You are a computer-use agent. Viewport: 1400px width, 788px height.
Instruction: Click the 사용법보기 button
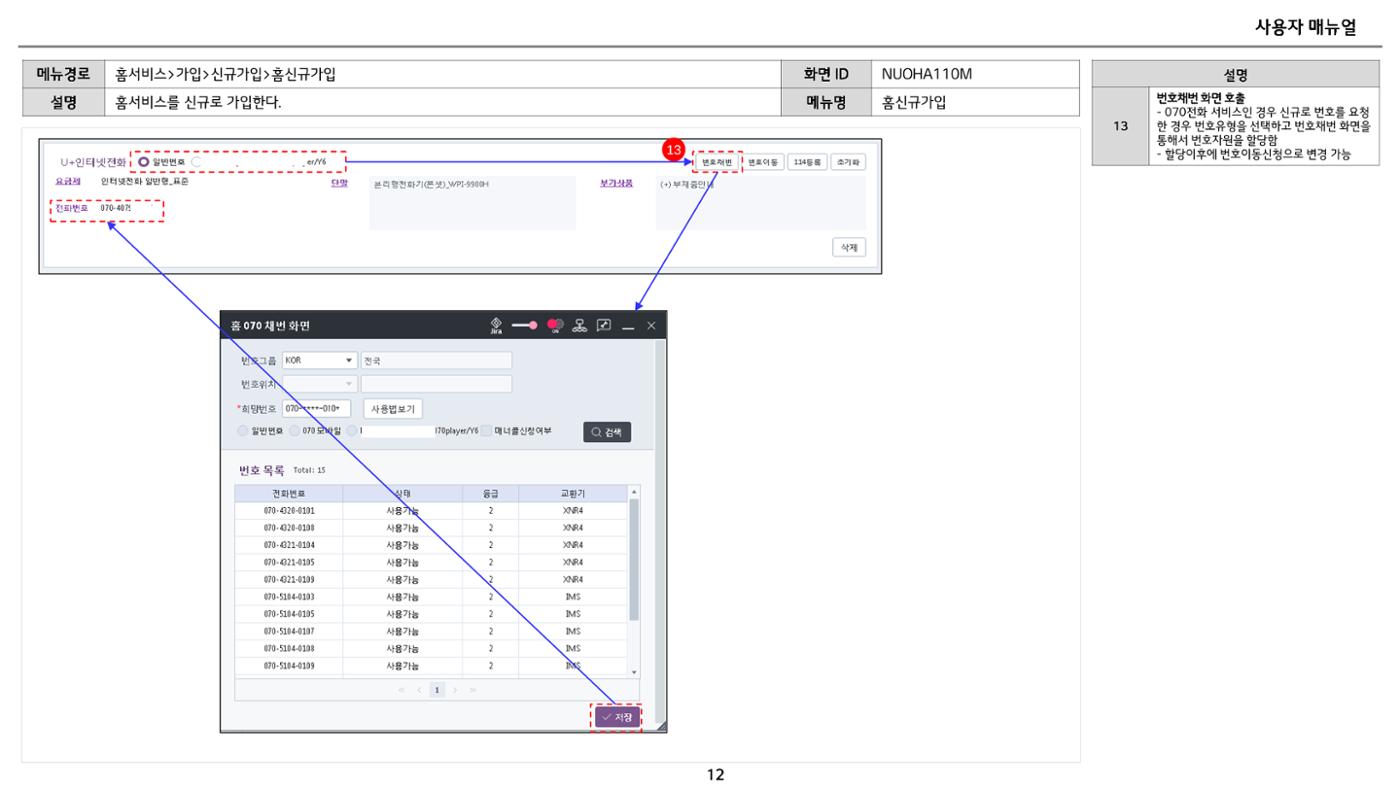click(393, 408)
